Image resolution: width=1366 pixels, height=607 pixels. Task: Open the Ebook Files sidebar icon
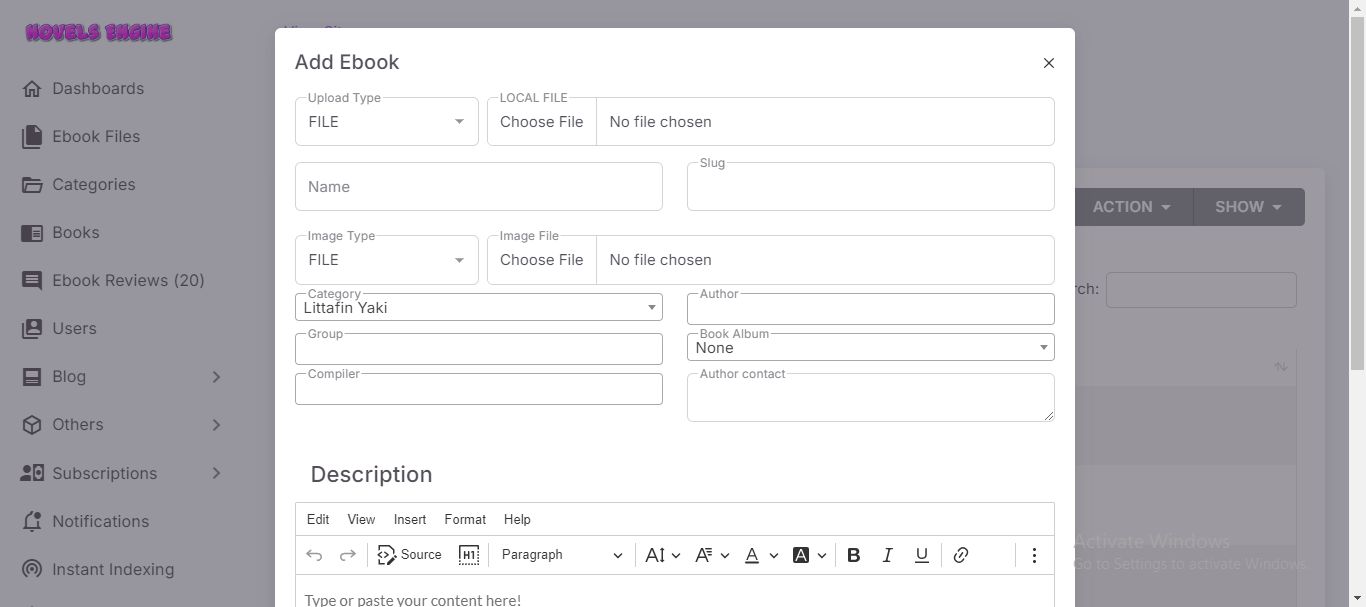(x=32, y=137)
